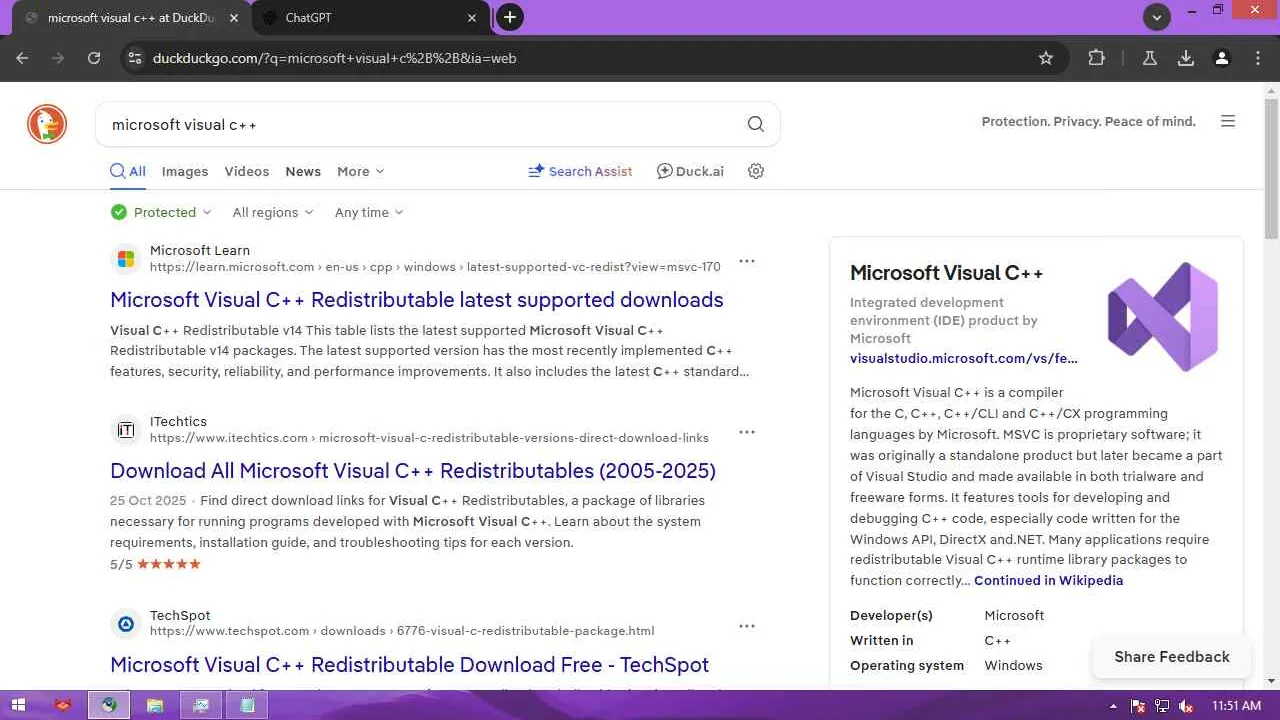Visit visualstudio.microsoft.com link in info panel
Viewport: 1280px width, 720px height.
pos(964,358)
